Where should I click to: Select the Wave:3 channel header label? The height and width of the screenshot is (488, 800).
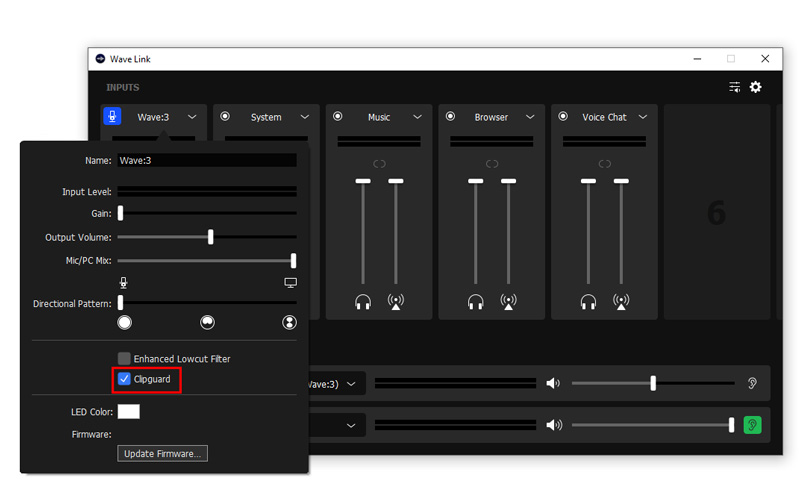pos(153,117)
